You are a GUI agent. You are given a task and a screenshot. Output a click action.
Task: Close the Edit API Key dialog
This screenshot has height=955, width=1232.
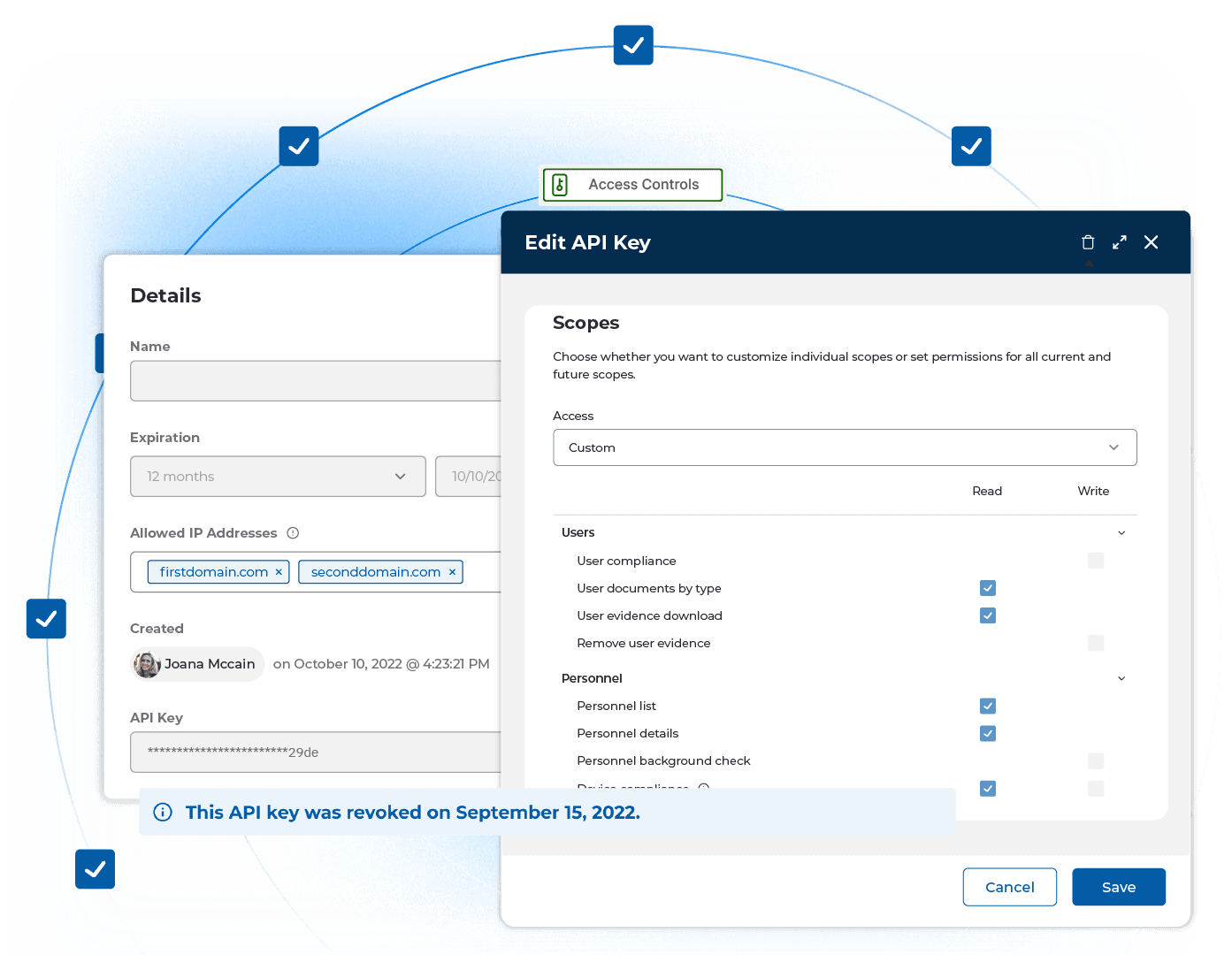pos(1151,242)
